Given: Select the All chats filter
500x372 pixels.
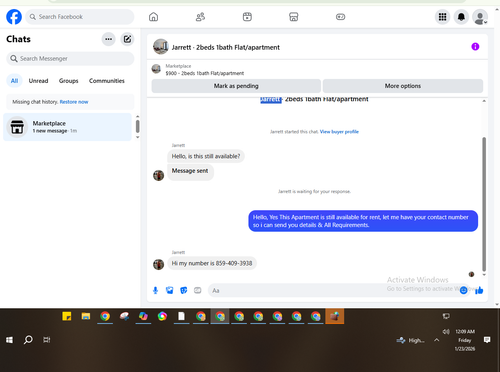Looking at the screenshot, I should coord(14,81).
